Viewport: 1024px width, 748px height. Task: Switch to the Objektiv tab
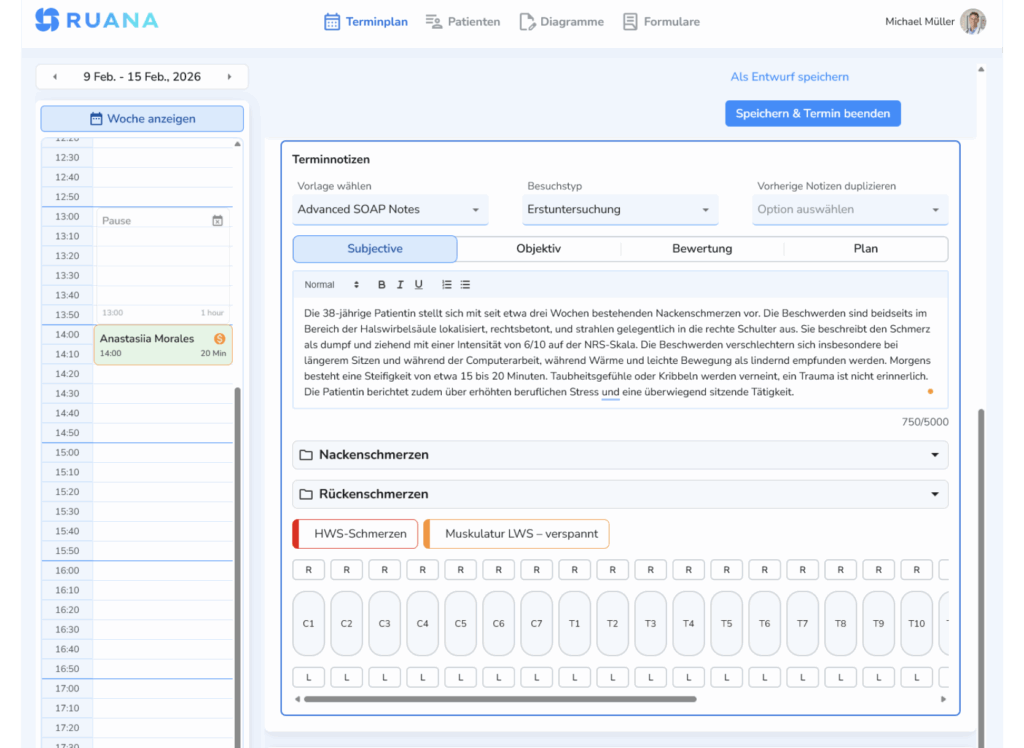[x=538, y=248]
